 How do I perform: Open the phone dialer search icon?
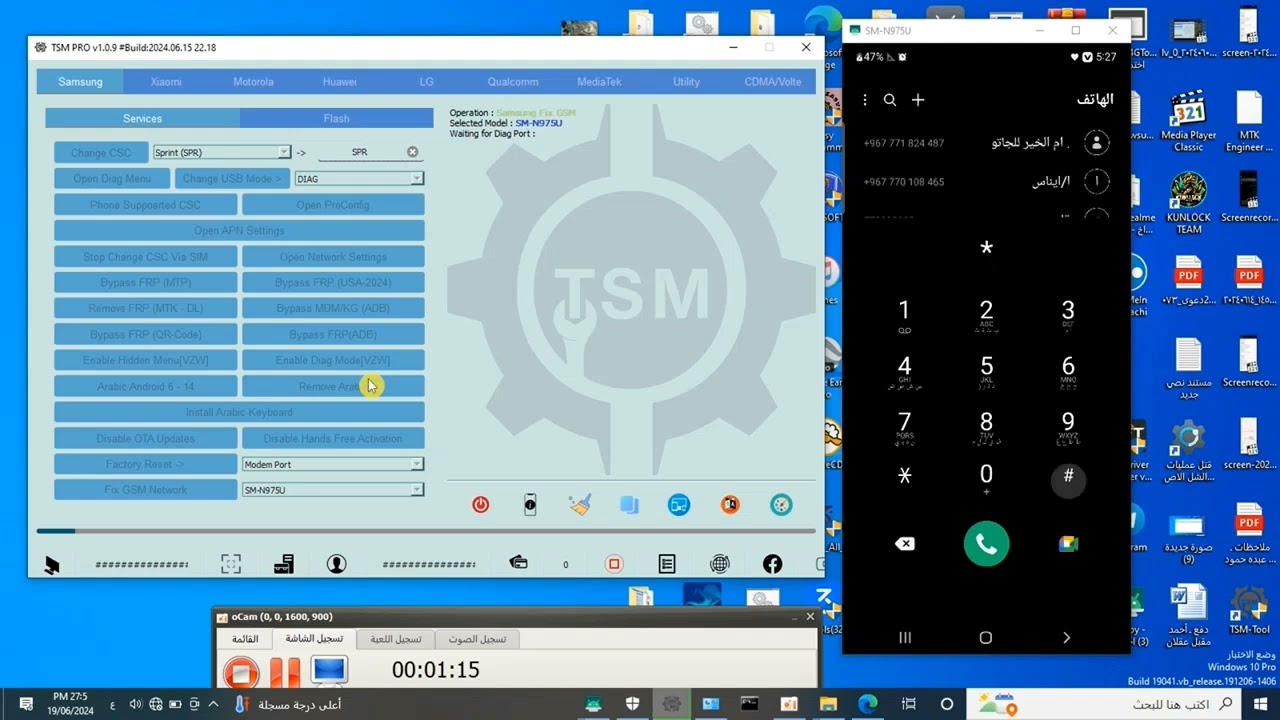coord(890,100)
